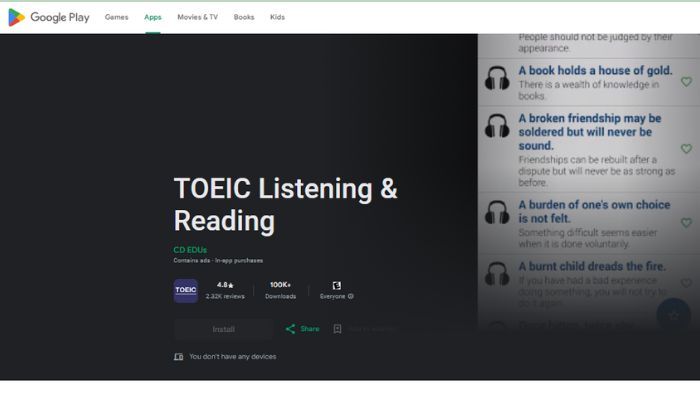Open the Kids tab
Screen dimensions: 700x400
(277, 17)
